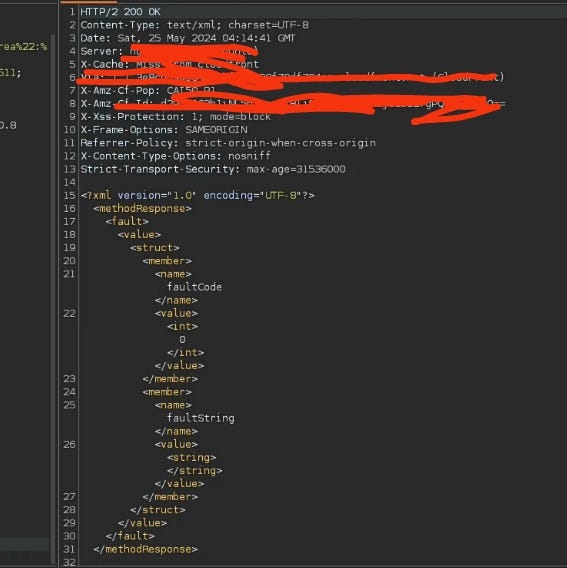Click the opening int tag
This screenshot has height=568, width=567.
182,326
